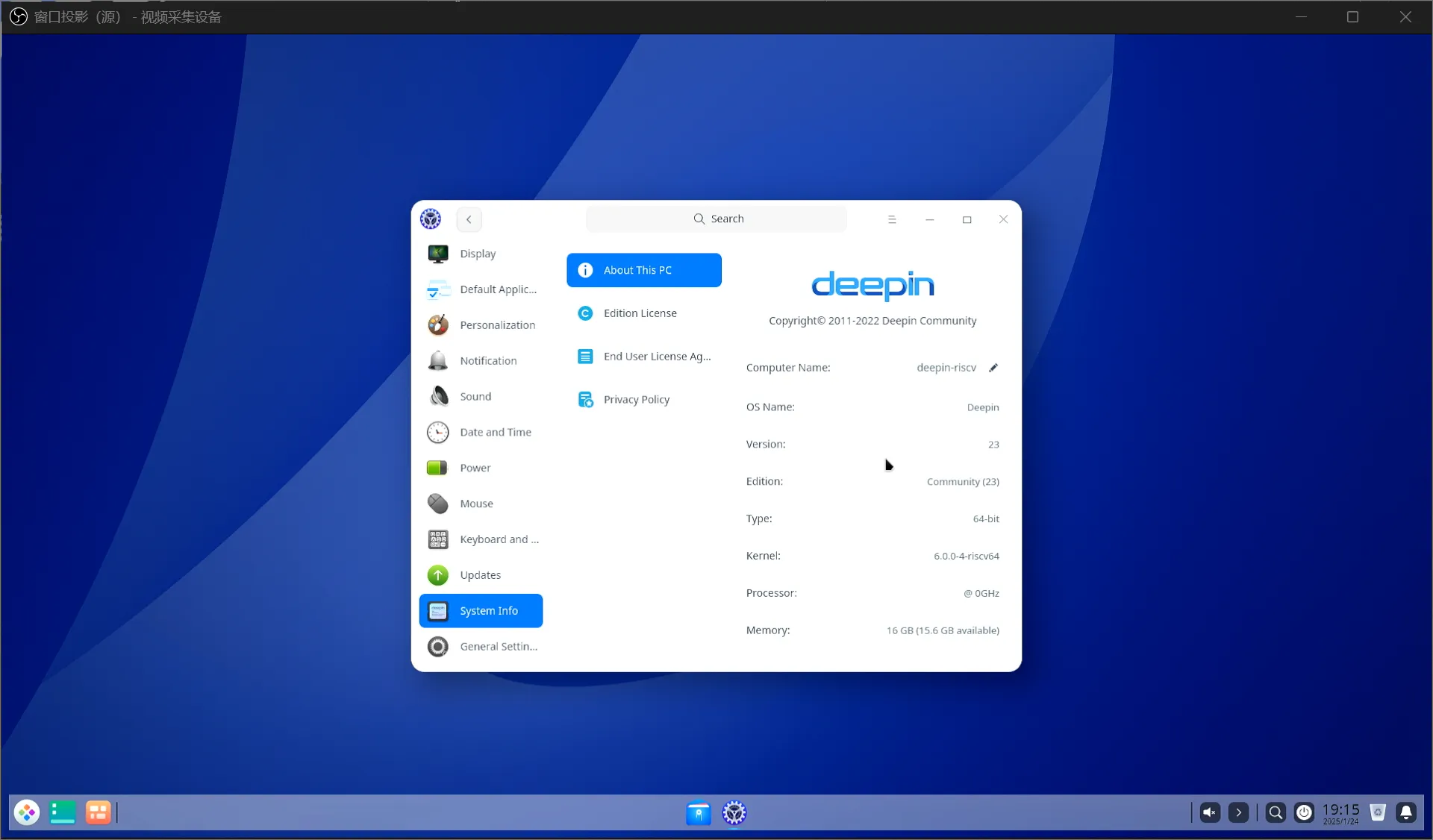Open Mouse settings

point(476,504)
